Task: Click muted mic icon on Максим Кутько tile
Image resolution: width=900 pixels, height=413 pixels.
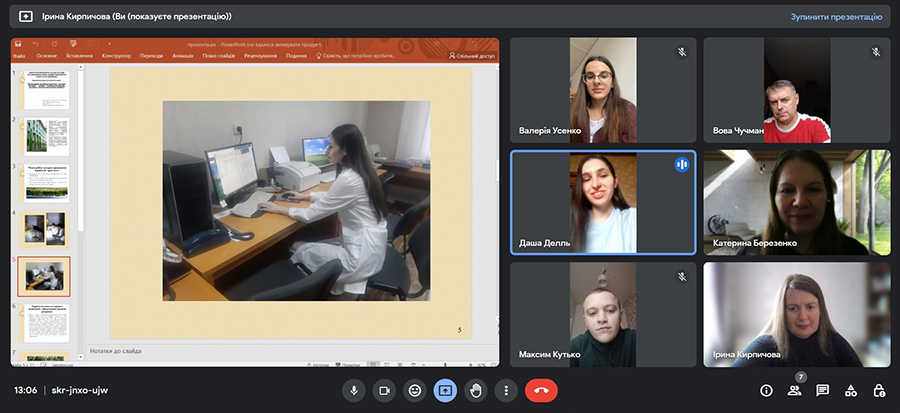Action: (682, 277)
